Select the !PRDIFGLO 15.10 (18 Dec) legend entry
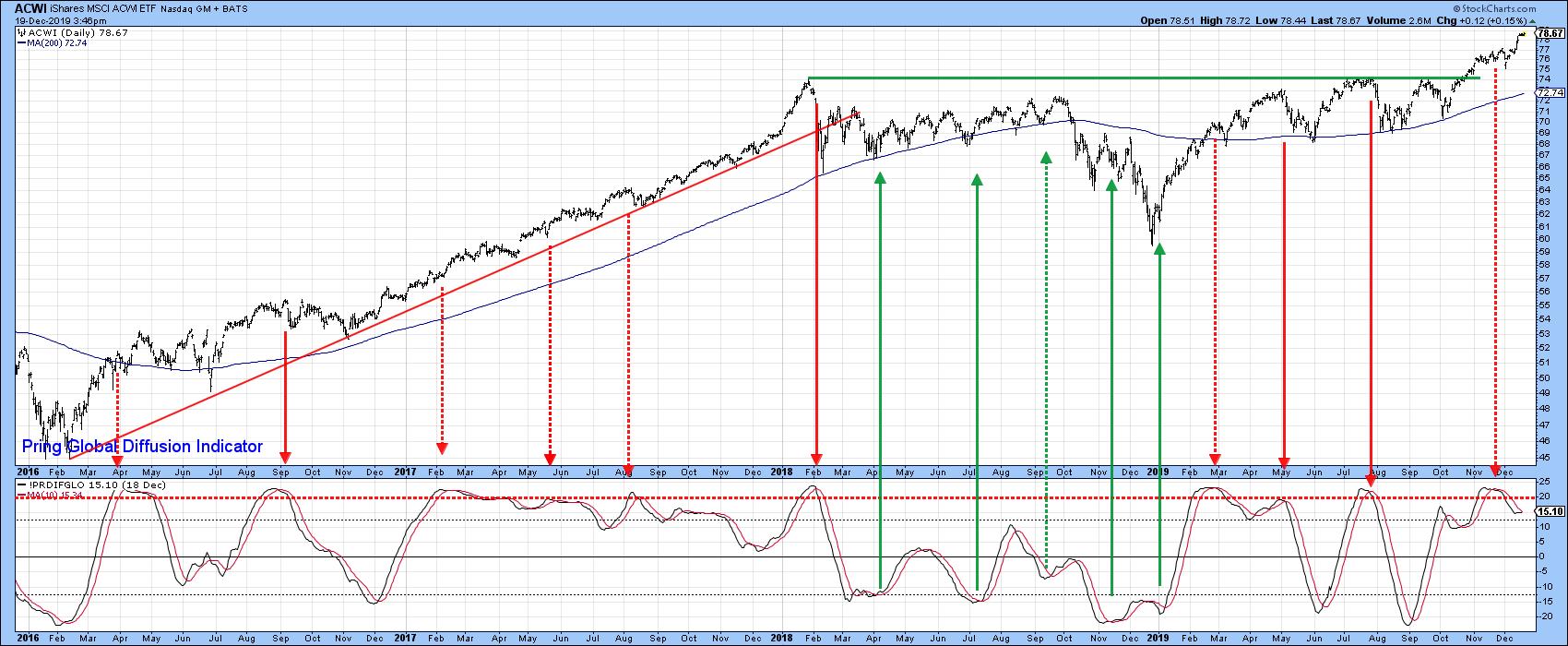 [x=91, y=484]
